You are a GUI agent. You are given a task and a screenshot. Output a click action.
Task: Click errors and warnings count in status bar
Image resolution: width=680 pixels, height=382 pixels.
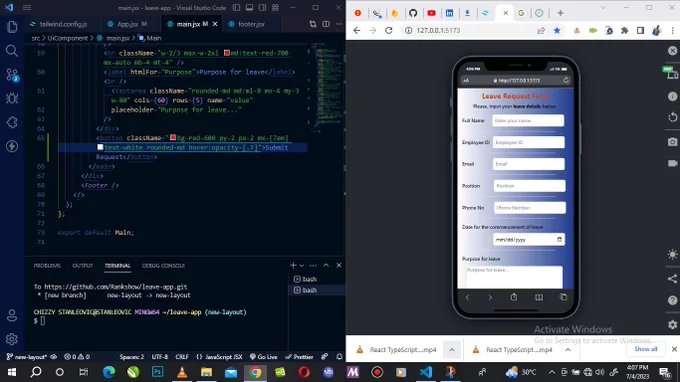[77, 357]
